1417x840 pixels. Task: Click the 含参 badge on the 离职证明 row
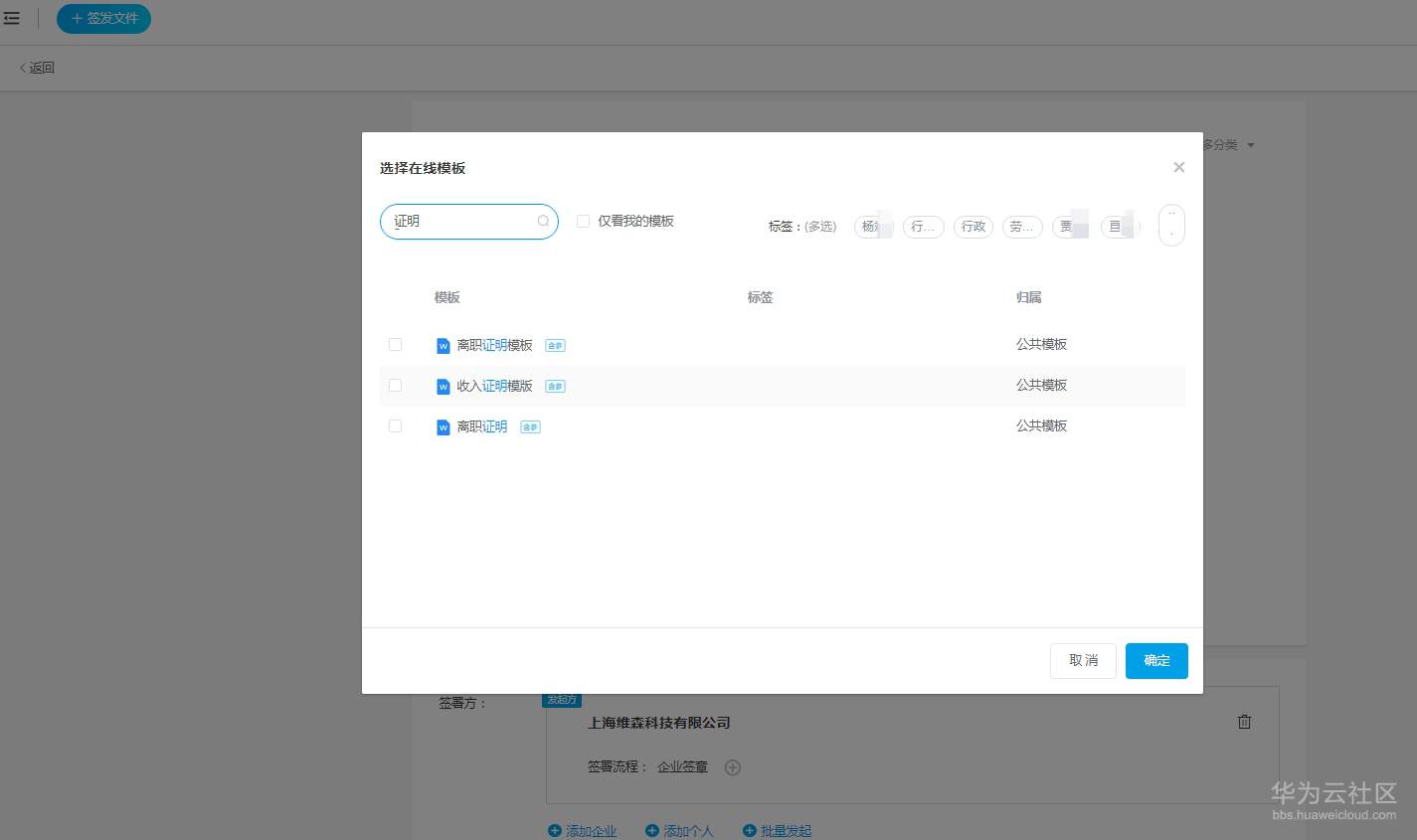pyautogui.click(x=530, y=427)
